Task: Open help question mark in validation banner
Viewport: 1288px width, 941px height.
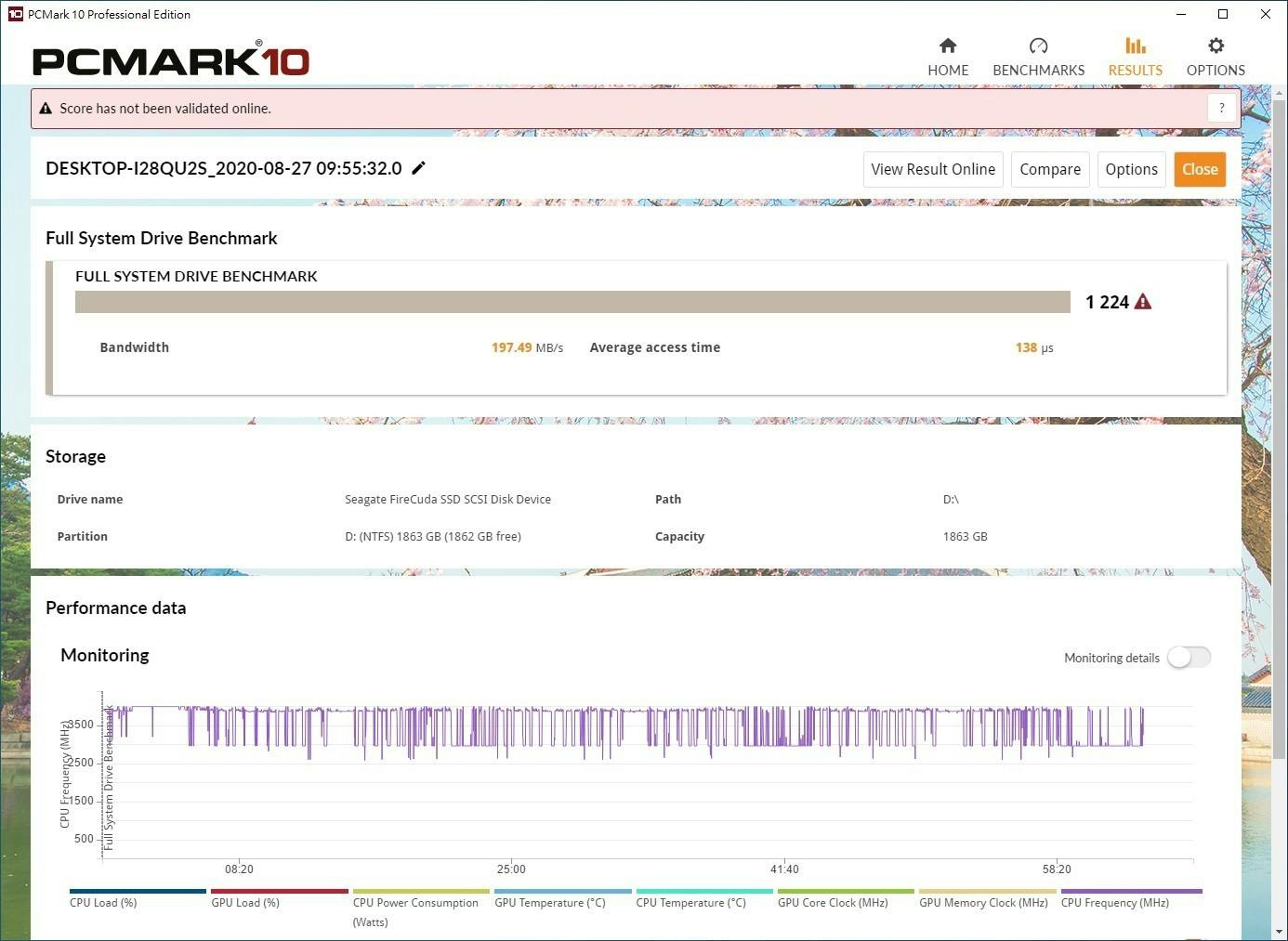Action: 1222,108
